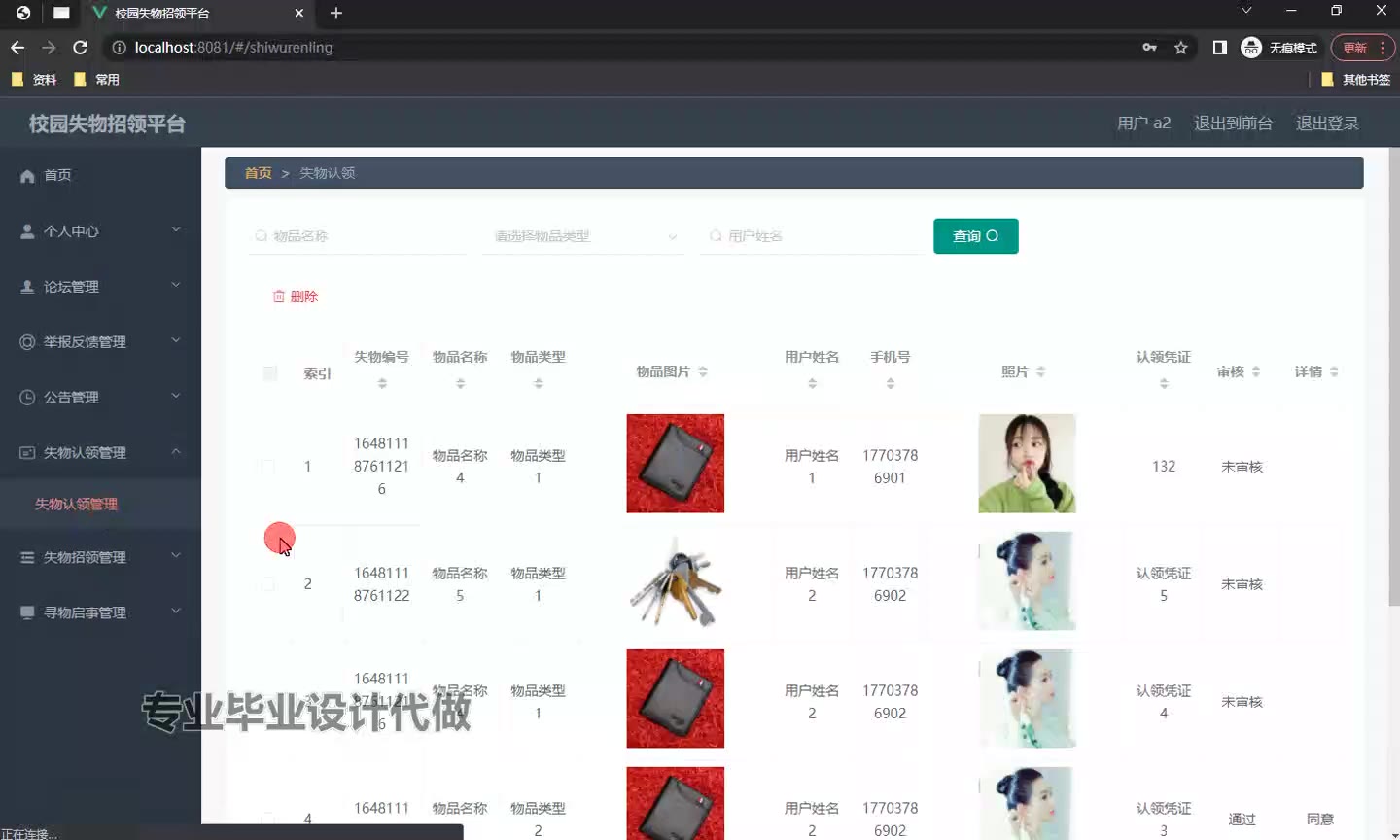Image resolution: width=1400 pixels, height=840 pixels.
Task: Open the keys image in row 2
Action: pyautogui.click(x=676, y=581)
